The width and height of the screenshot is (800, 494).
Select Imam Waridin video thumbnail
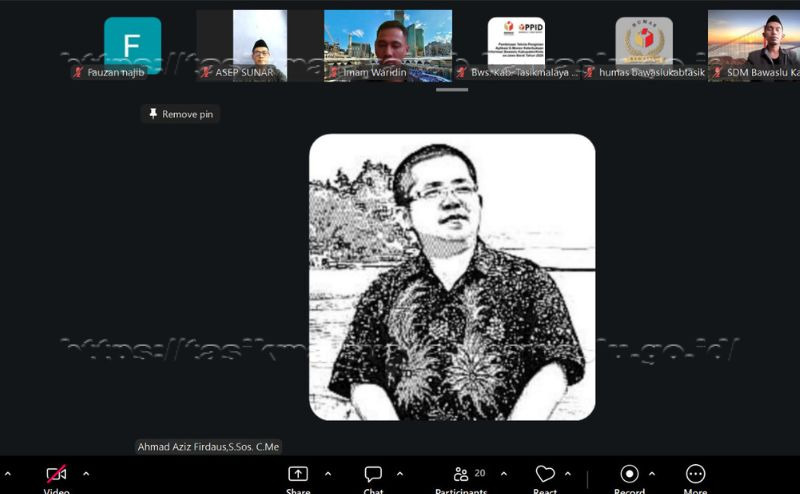click(x=388, y=46)
